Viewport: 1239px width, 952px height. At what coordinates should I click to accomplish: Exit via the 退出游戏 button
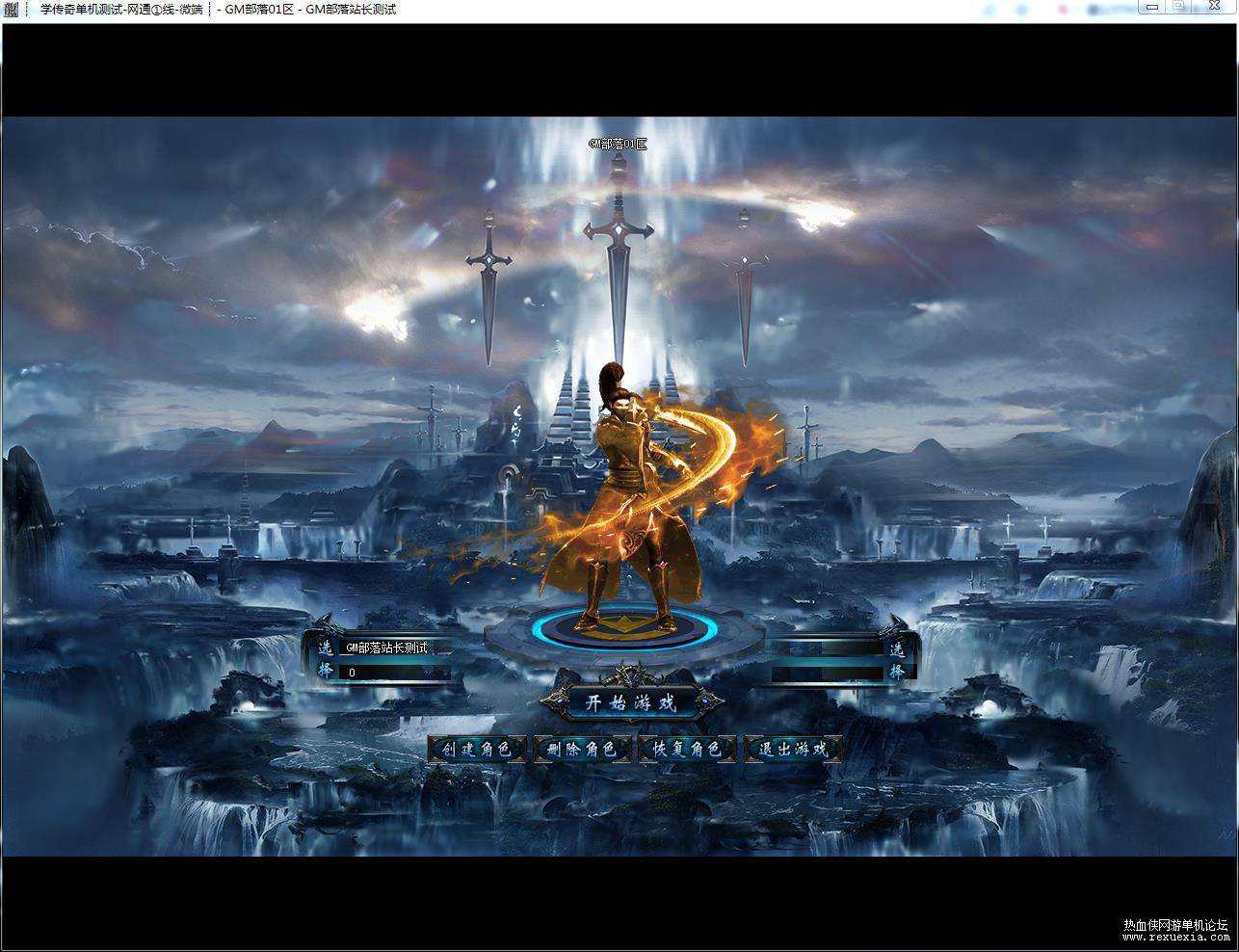point(793,749)
